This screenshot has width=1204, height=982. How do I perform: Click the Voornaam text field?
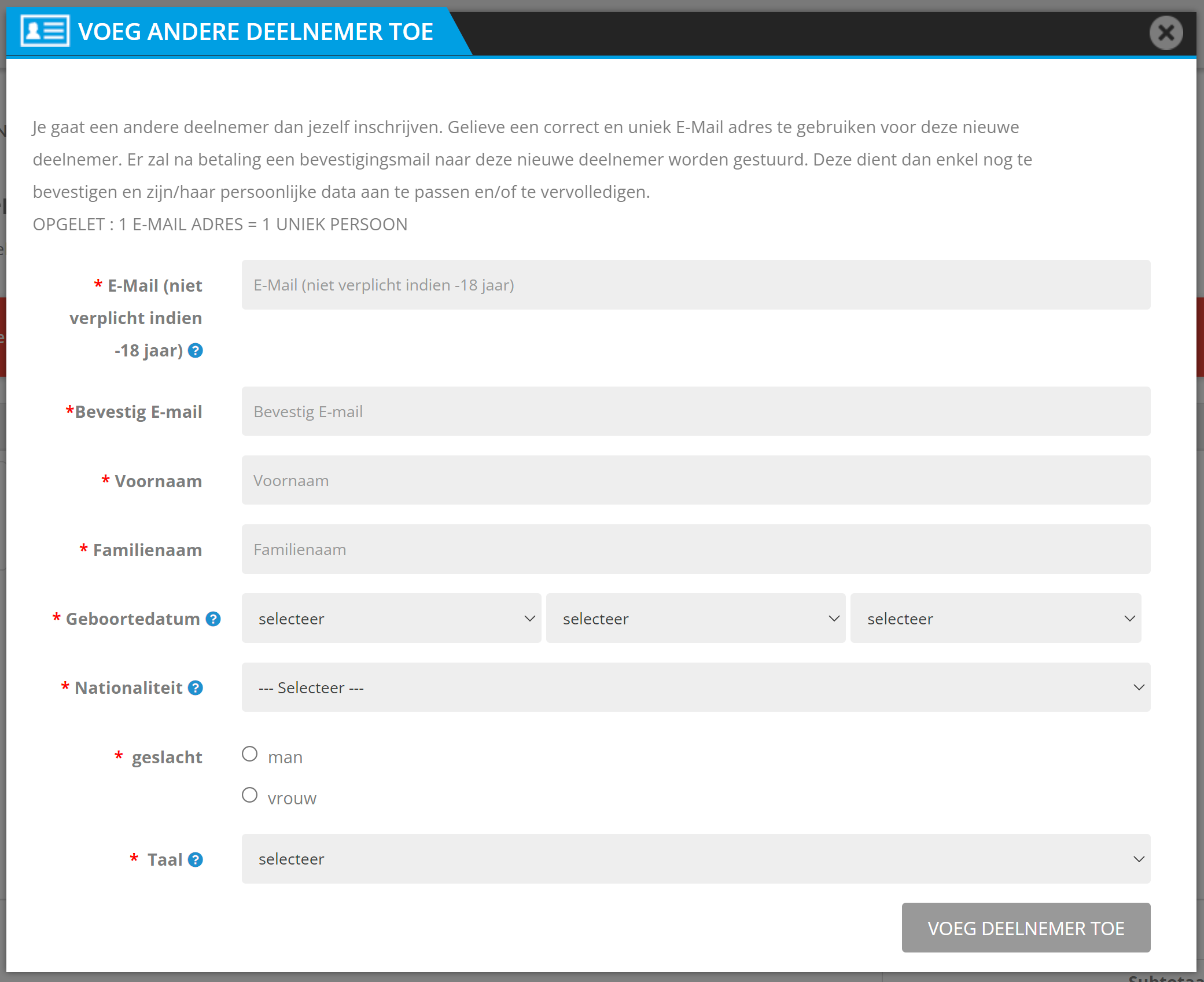[x=695, y=480]
